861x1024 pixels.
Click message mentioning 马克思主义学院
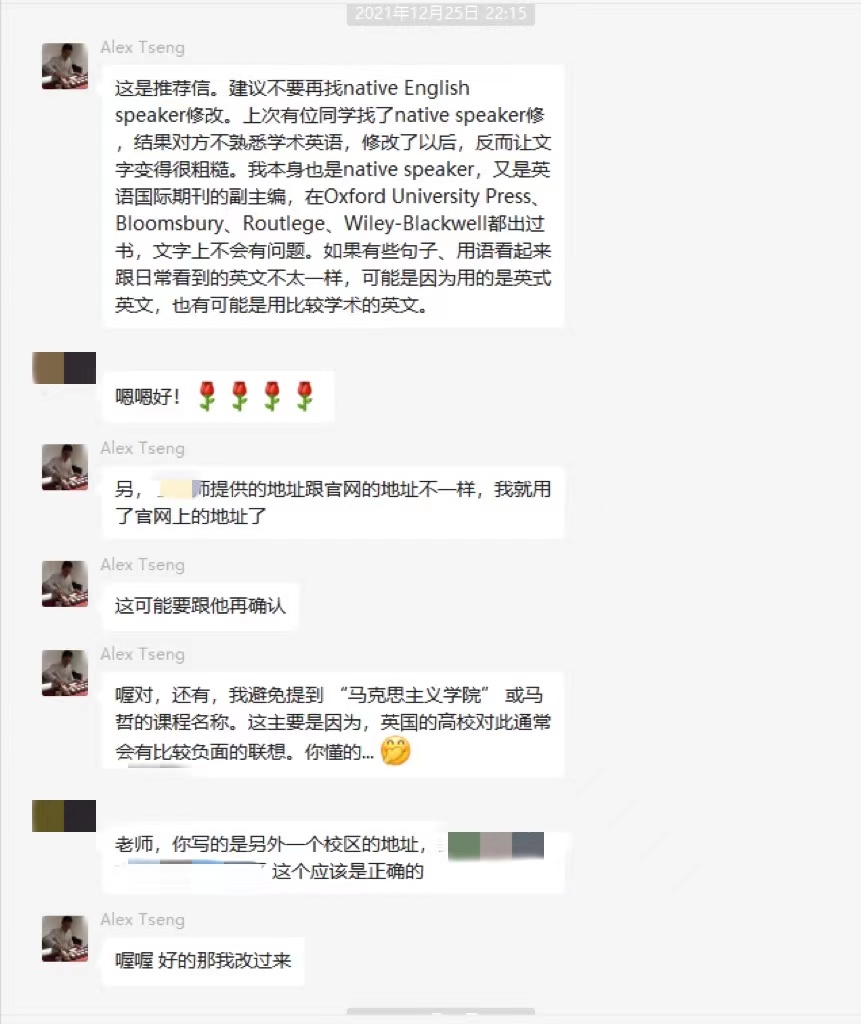[x=333, y=724]
